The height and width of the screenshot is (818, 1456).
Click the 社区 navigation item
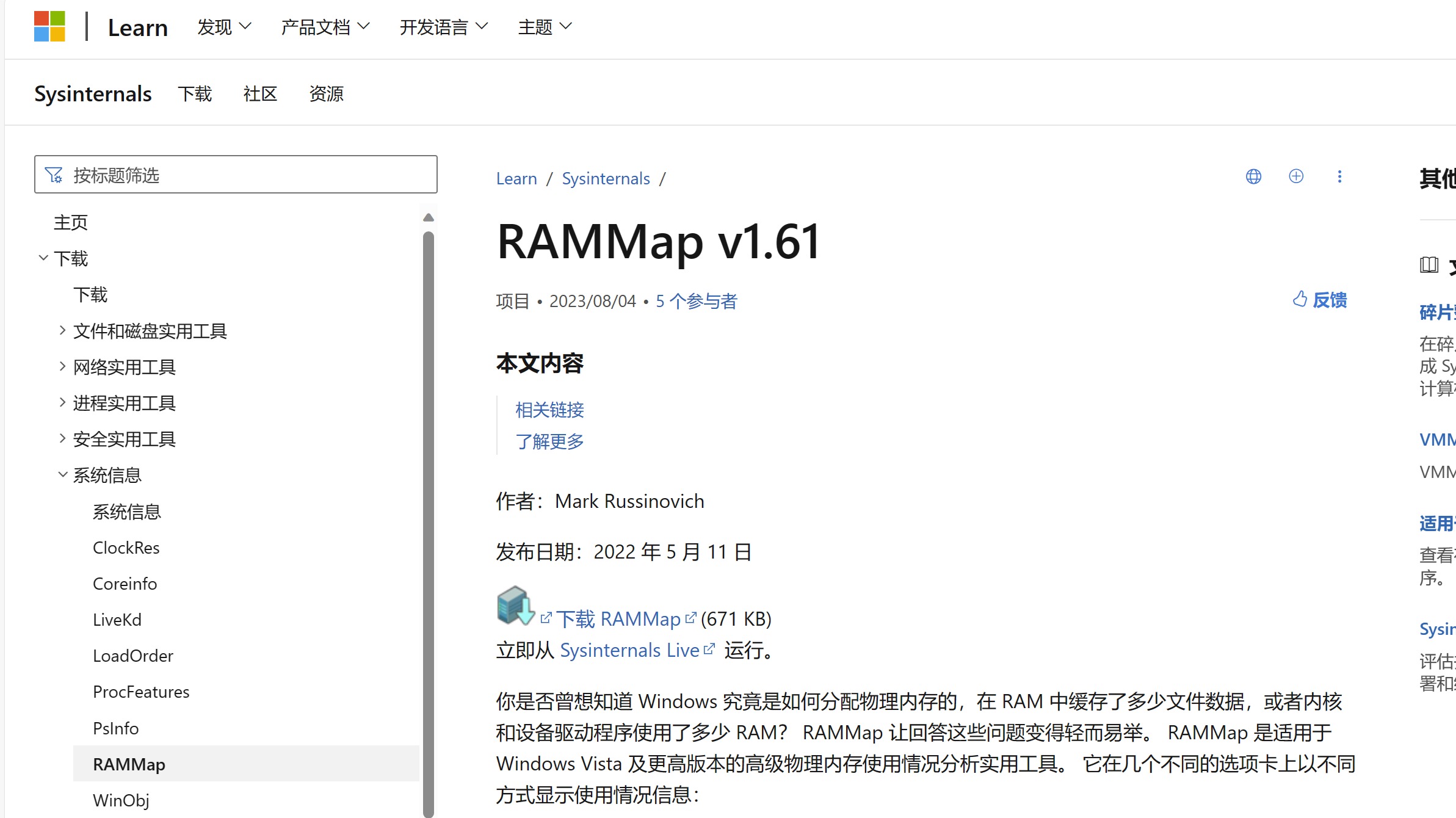260,93
